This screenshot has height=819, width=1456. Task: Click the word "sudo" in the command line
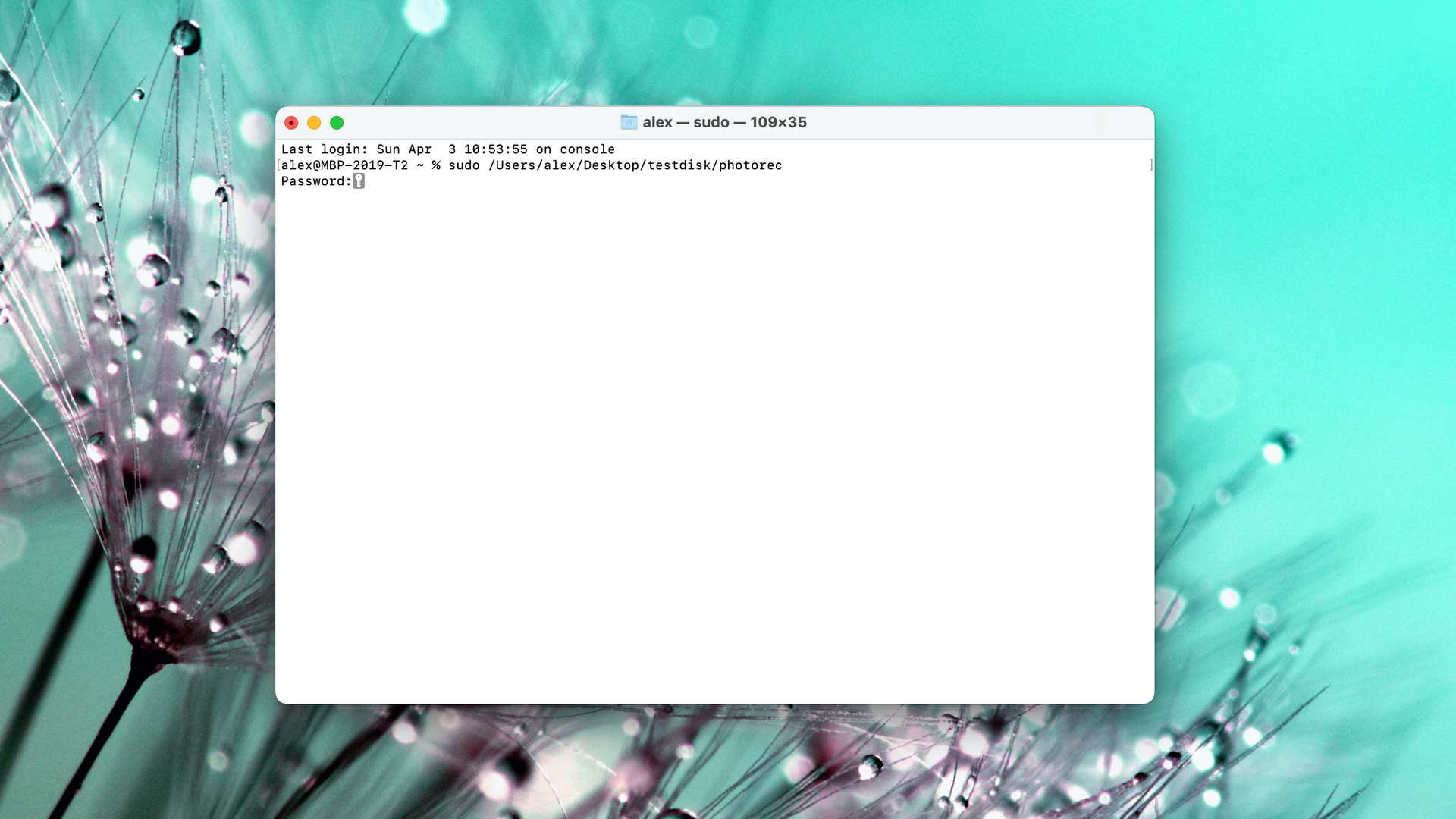(x=463, y=165)
